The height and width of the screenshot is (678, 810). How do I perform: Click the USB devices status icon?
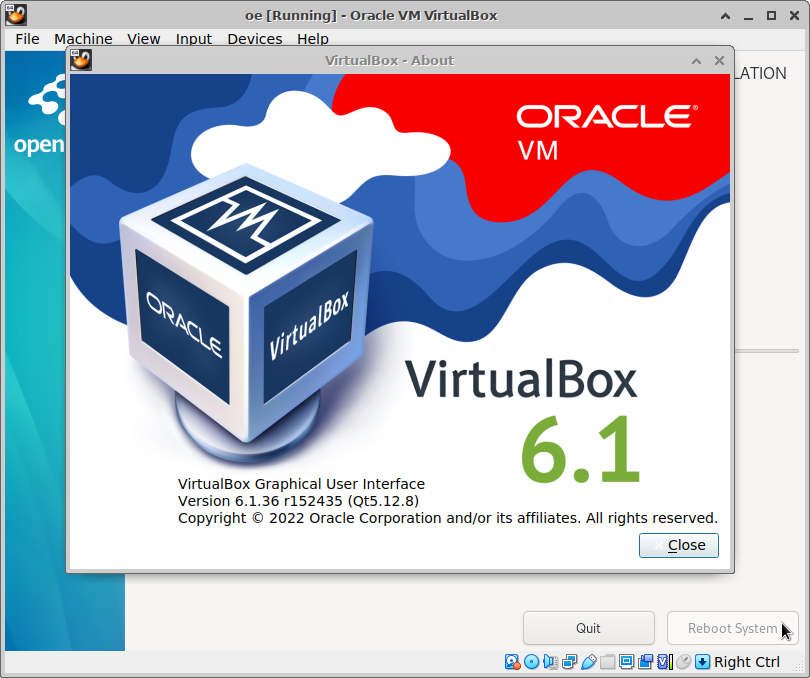[x=589, y=662]
